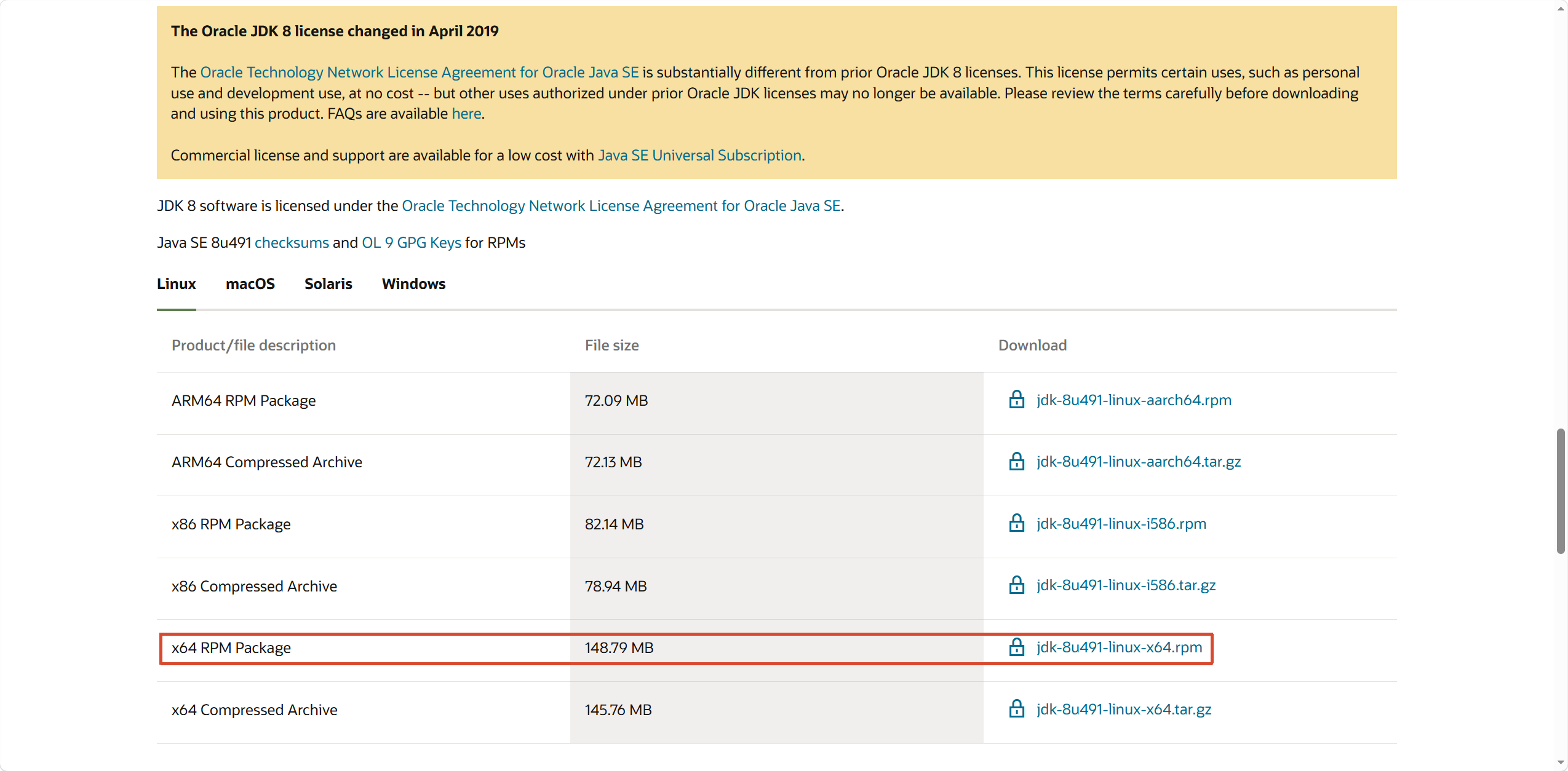Image resolution: width=1568 pixels, height=771 pixels.
Task: Click the '72.13 MB' file size
Action: tap(613, 462)
